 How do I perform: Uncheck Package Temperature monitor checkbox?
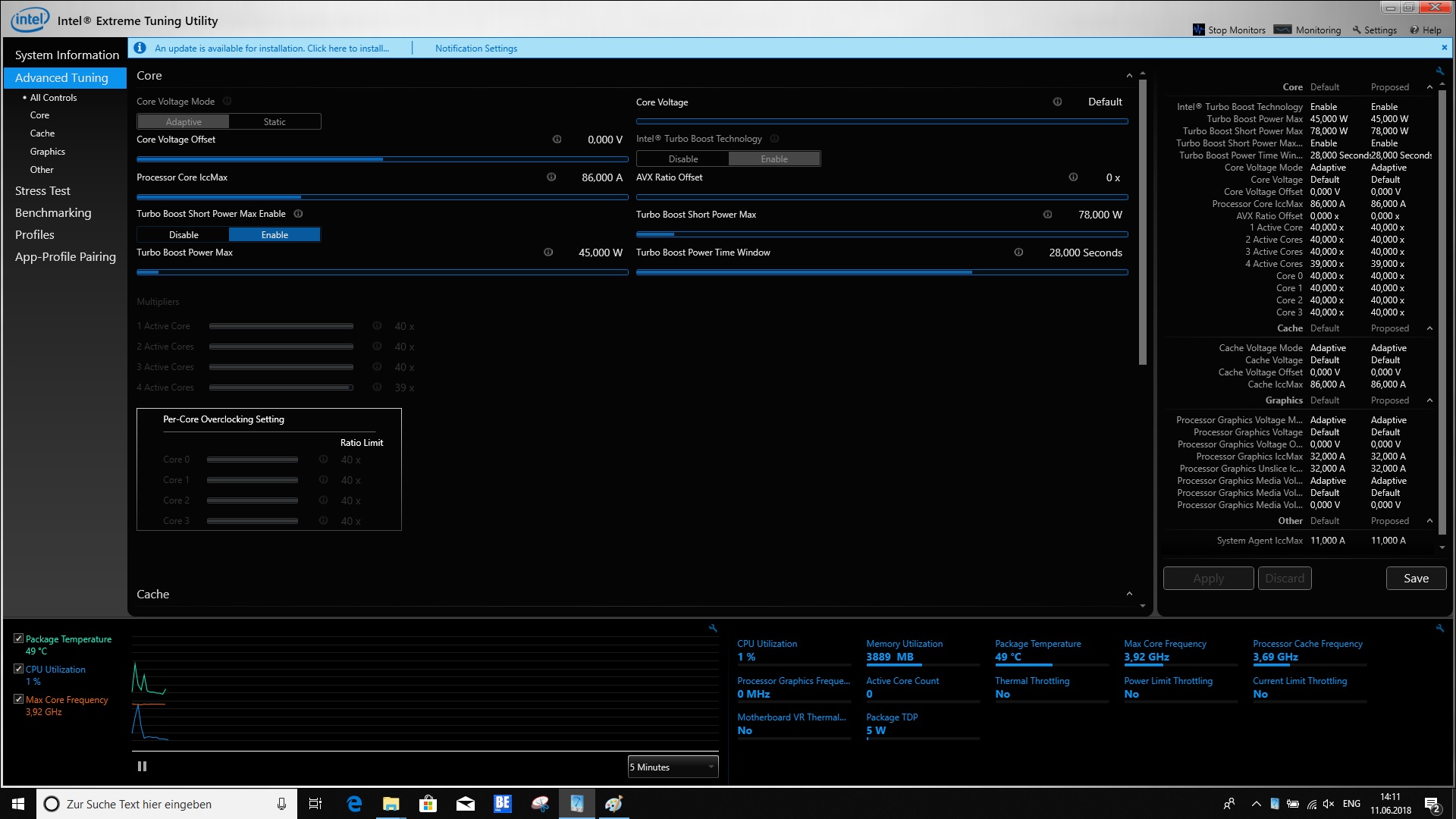coord(19,639)
